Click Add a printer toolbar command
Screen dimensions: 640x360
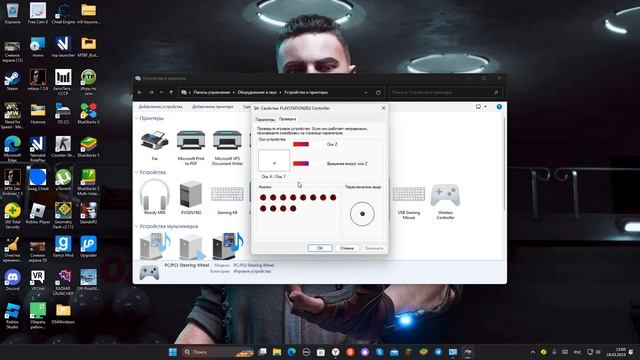pyautogui.click(x=213, y=107)
